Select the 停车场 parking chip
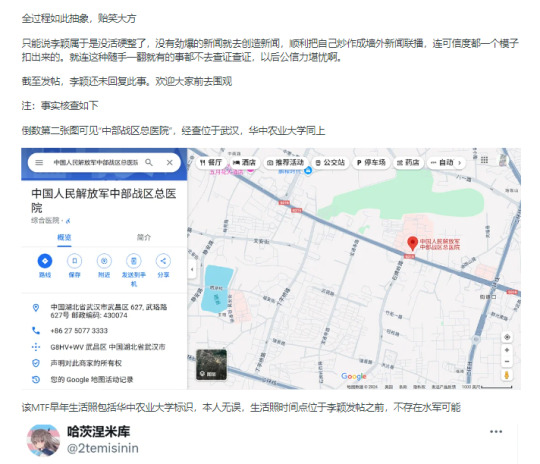 371,162
